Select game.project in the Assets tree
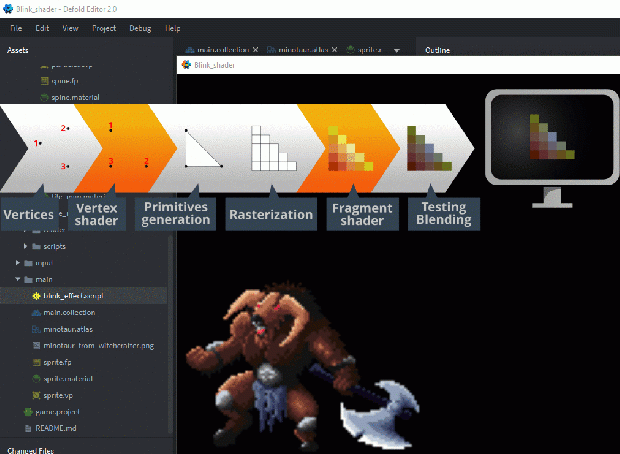Screen dimensions: 620x454 point(57,412)
